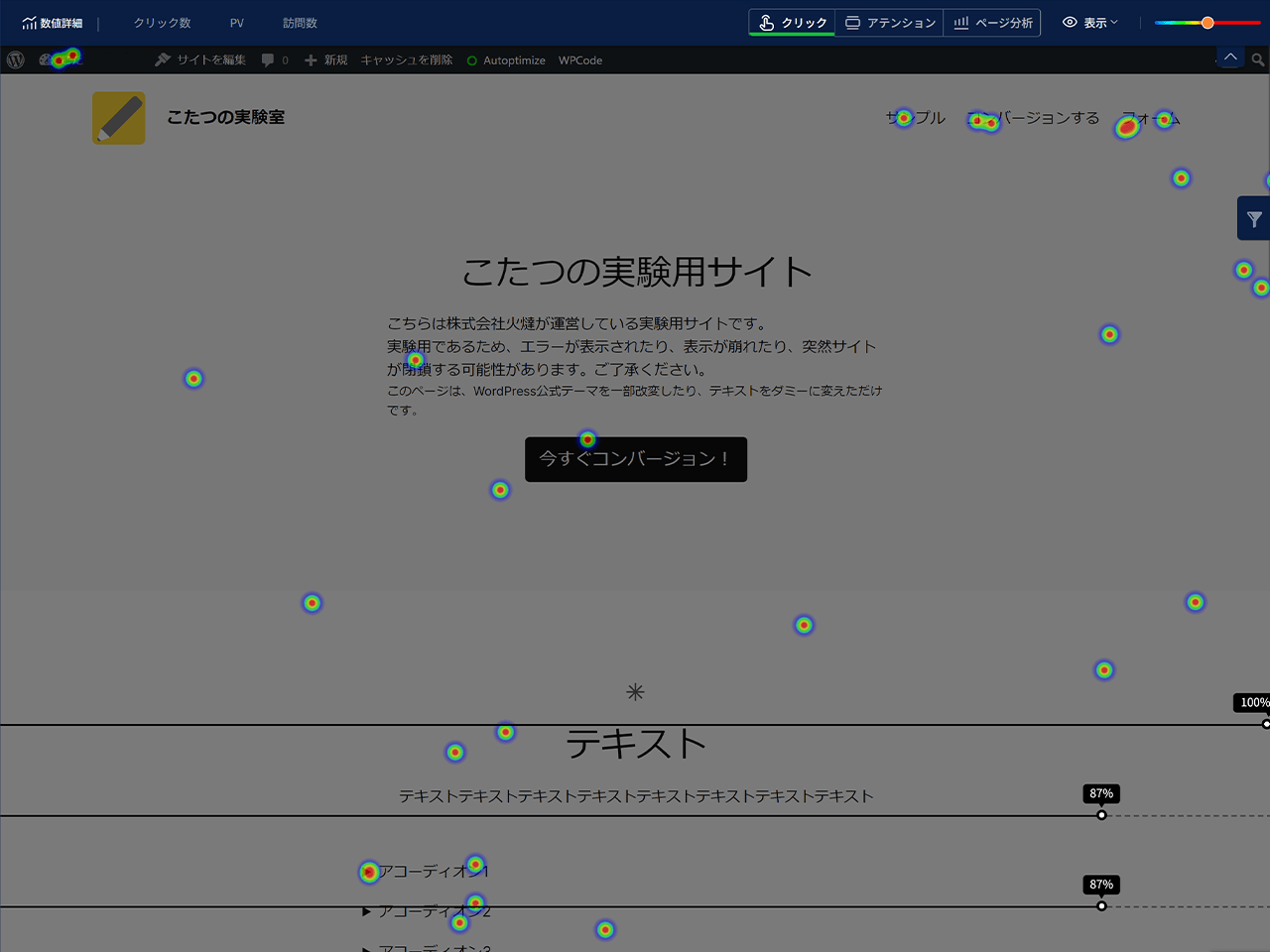Open the 数値詳細 stats panel
Screen dimensions: 1270x952
(x=53, y=23)
